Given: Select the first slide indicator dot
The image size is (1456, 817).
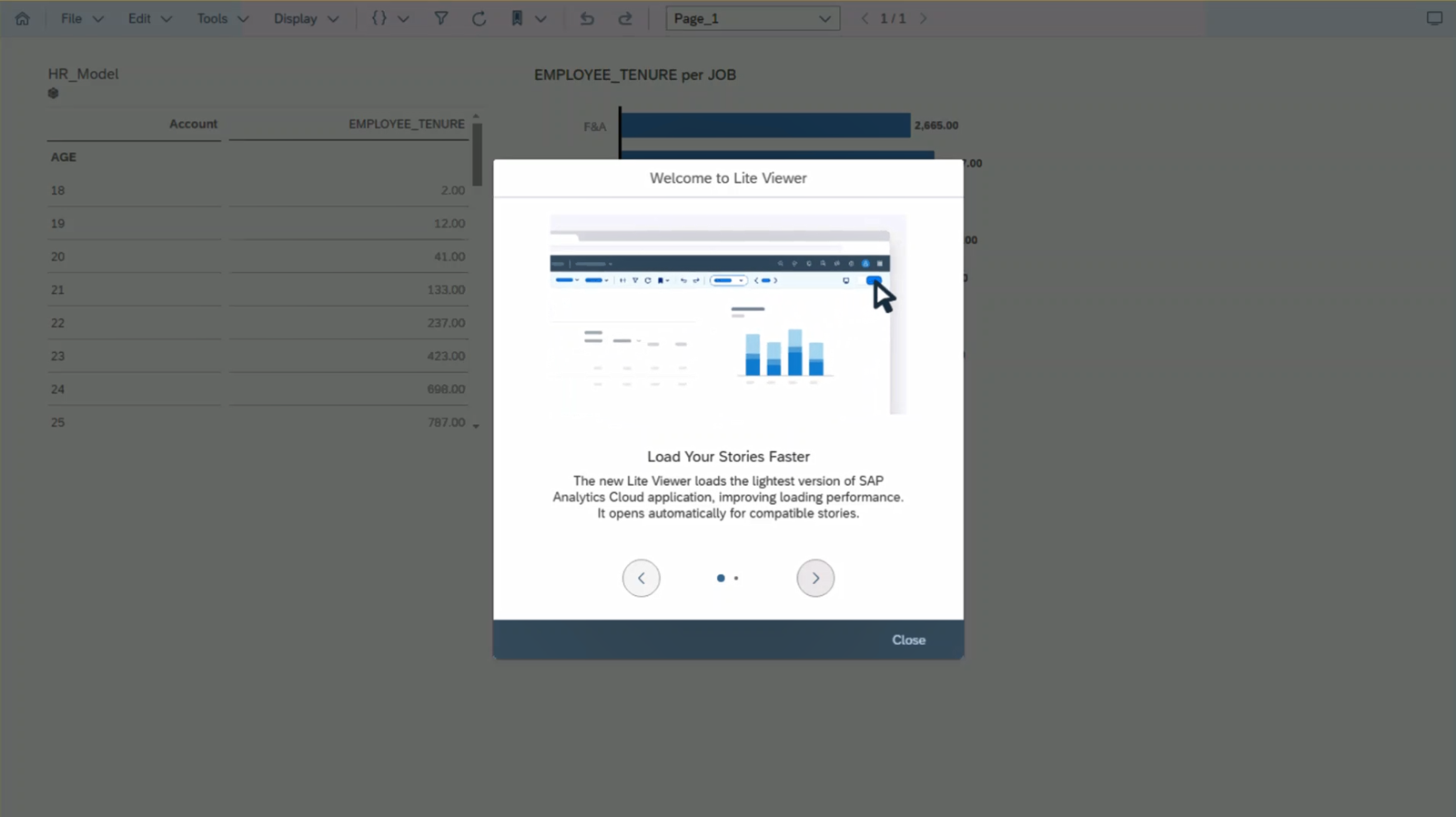Looking at the screenshot, I should [x=721, y=578].
